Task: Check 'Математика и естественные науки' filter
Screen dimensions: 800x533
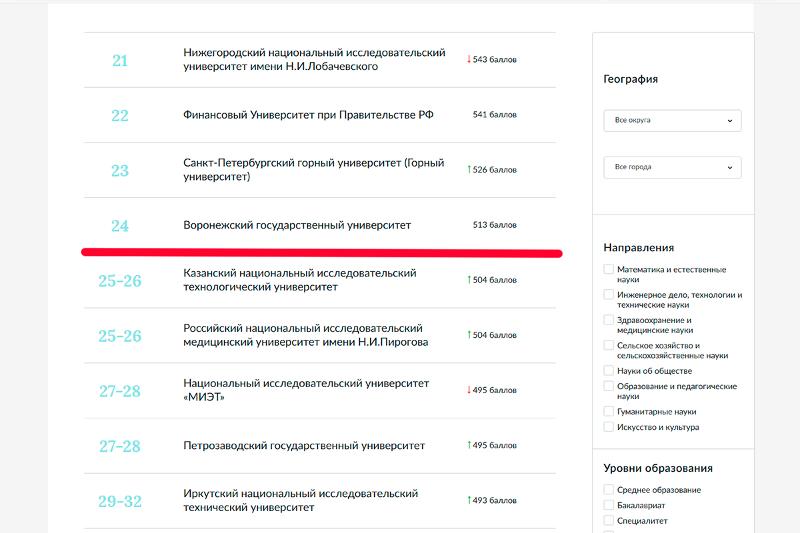Action: tap(609, 270)
